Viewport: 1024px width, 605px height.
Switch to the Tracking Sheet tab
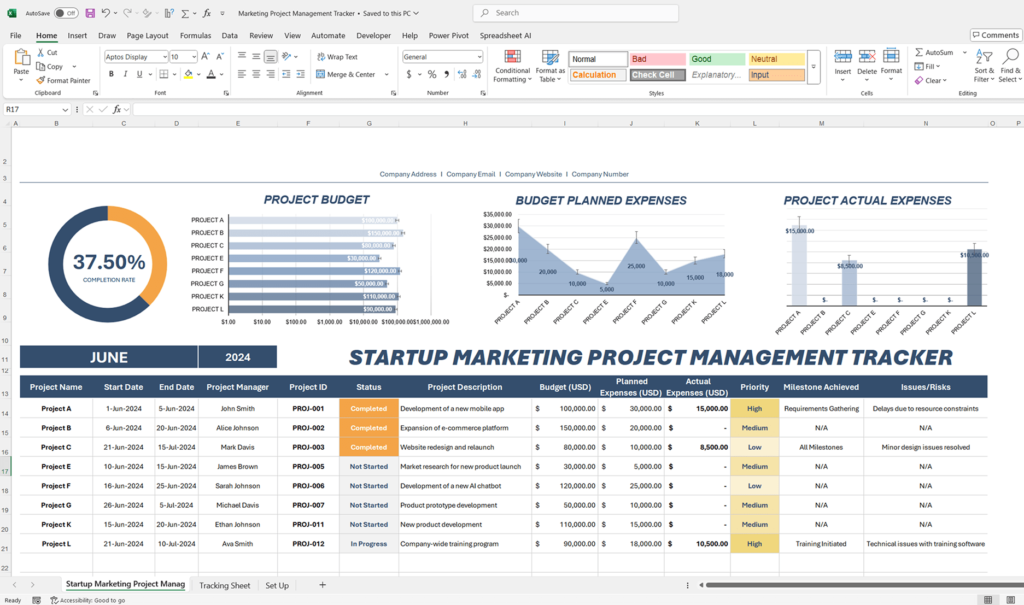click(x=224, y=585)
